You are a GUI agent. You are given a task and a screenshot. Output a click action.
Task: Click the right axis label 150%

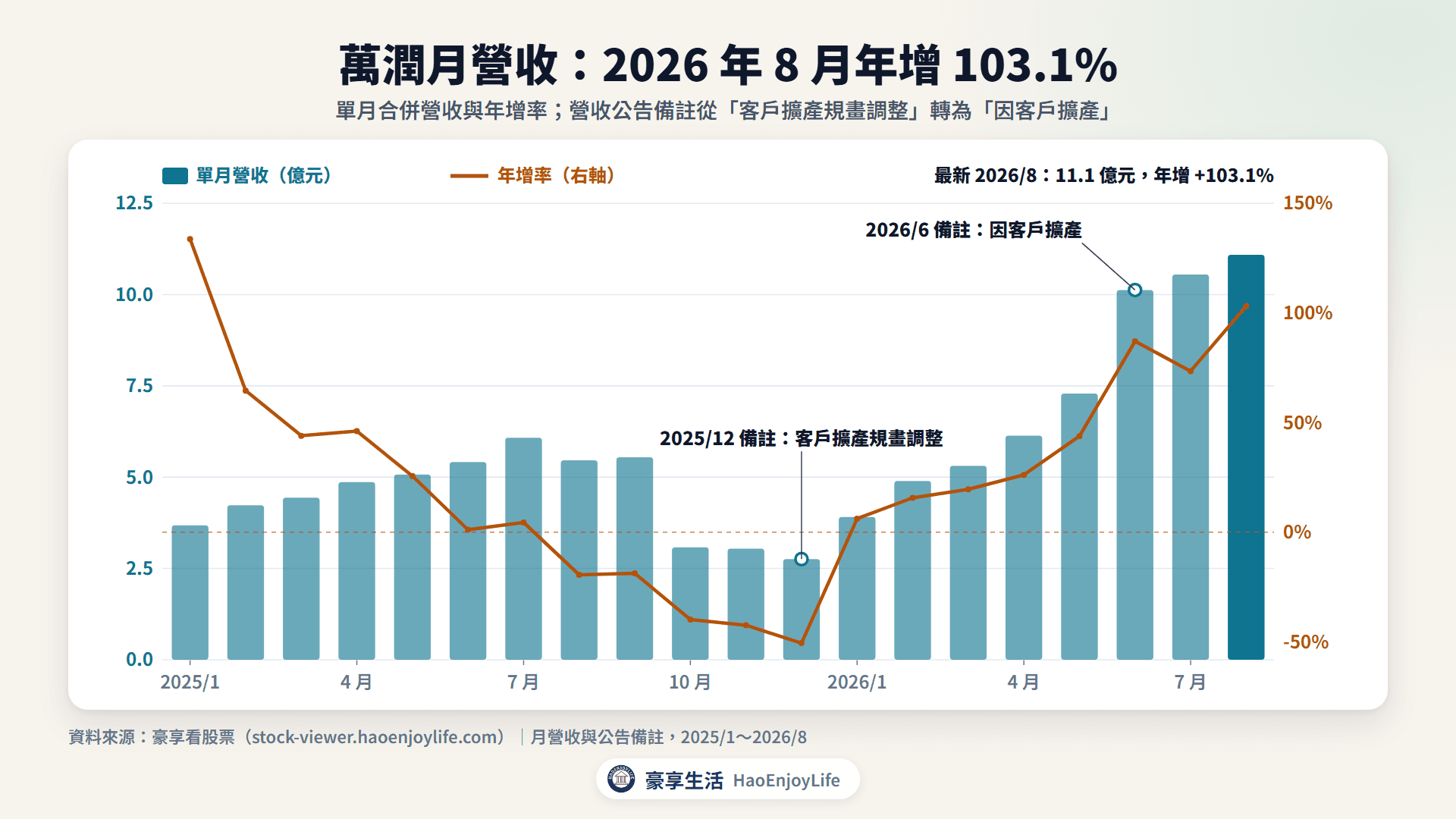pos(1307,203)
